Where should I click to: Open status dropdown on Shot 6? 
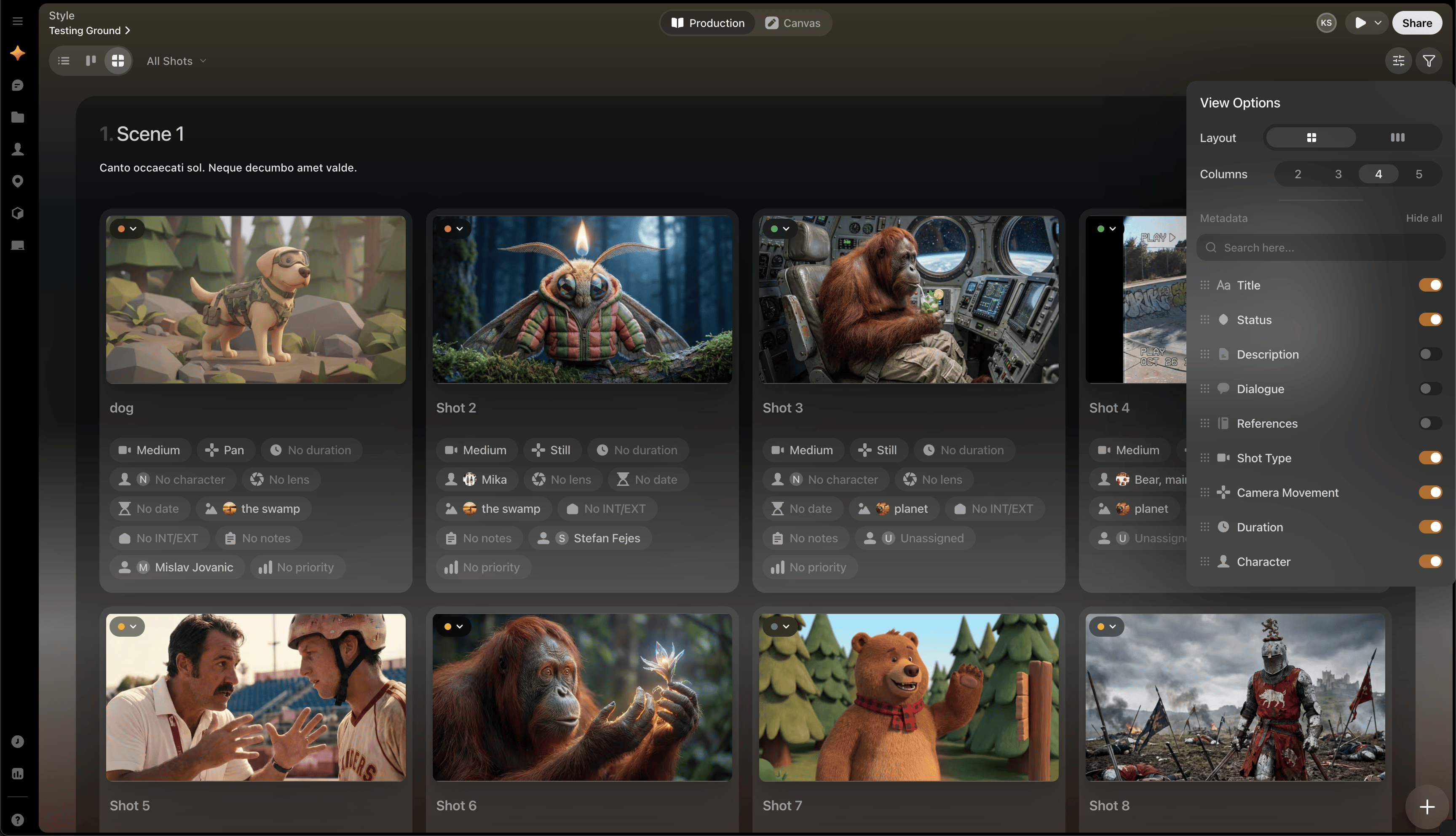pyautogui.click(x=453, y=627)
